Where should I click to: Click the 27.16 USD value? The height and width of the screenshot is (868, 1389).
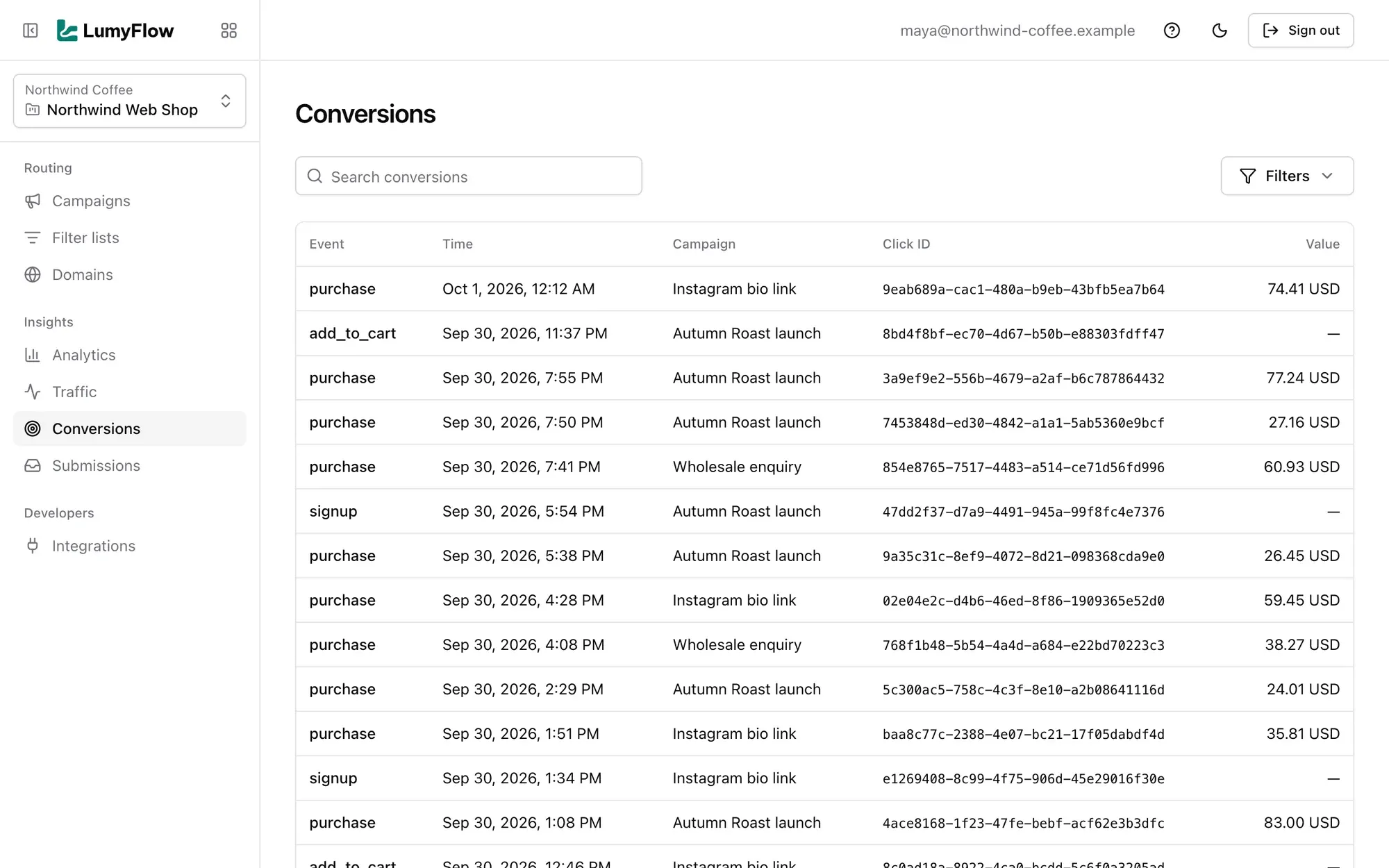click(1304, 422)
